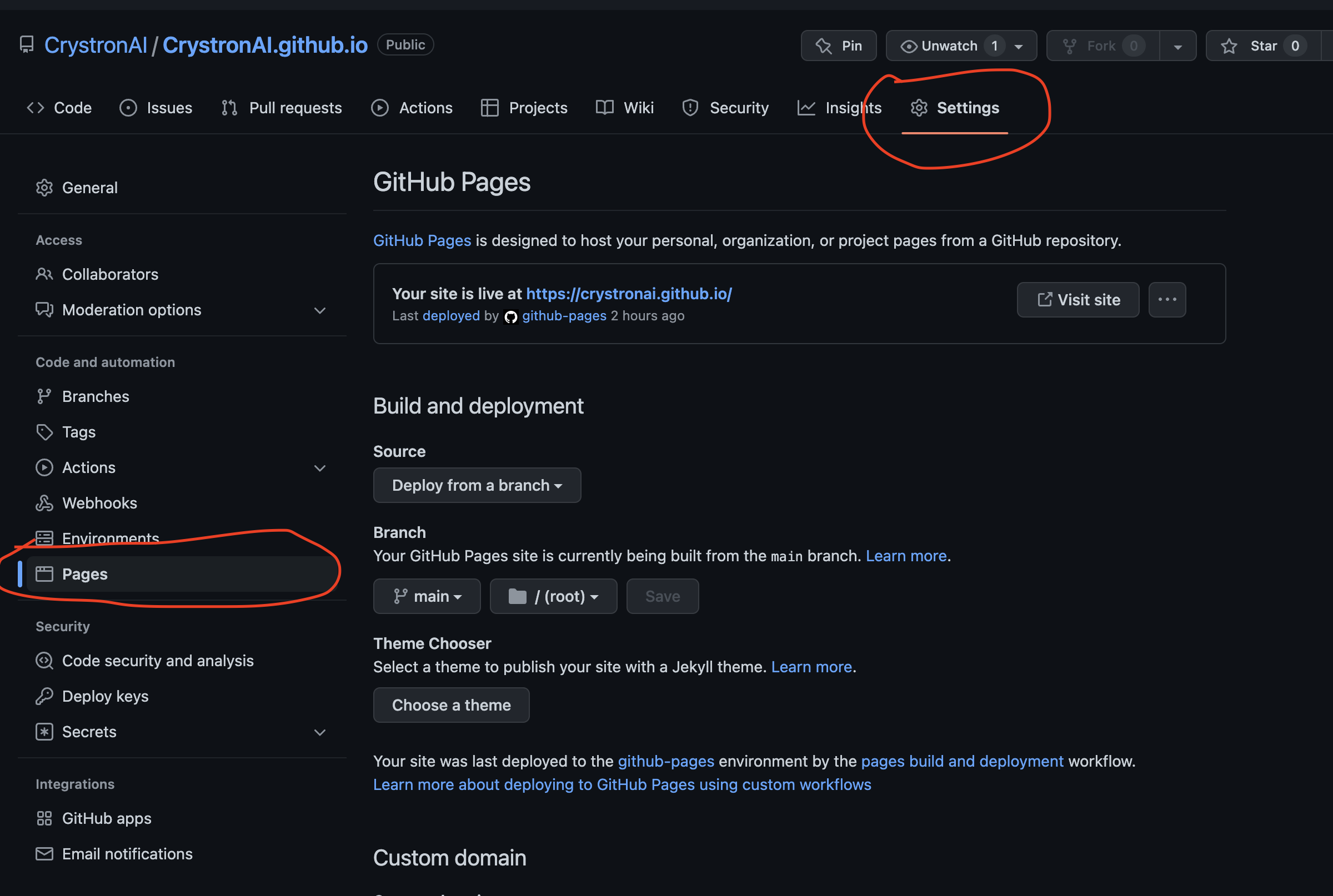Click the Email notifications envelope icon

point(44,854)
